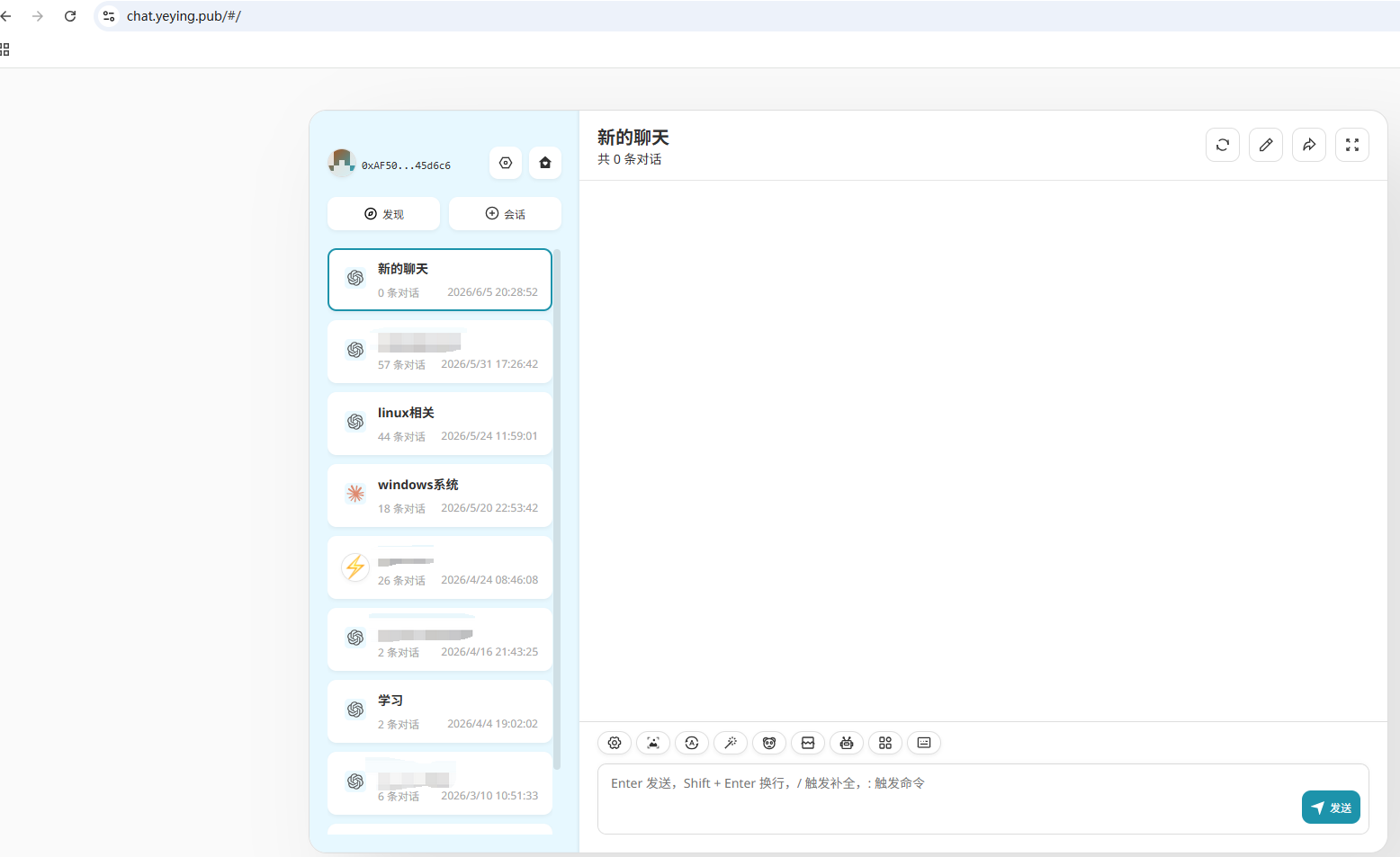This screenshot has height=857, width=1400.
Task: Click the site info icon in address bar
Action: (x=109, y=16)
